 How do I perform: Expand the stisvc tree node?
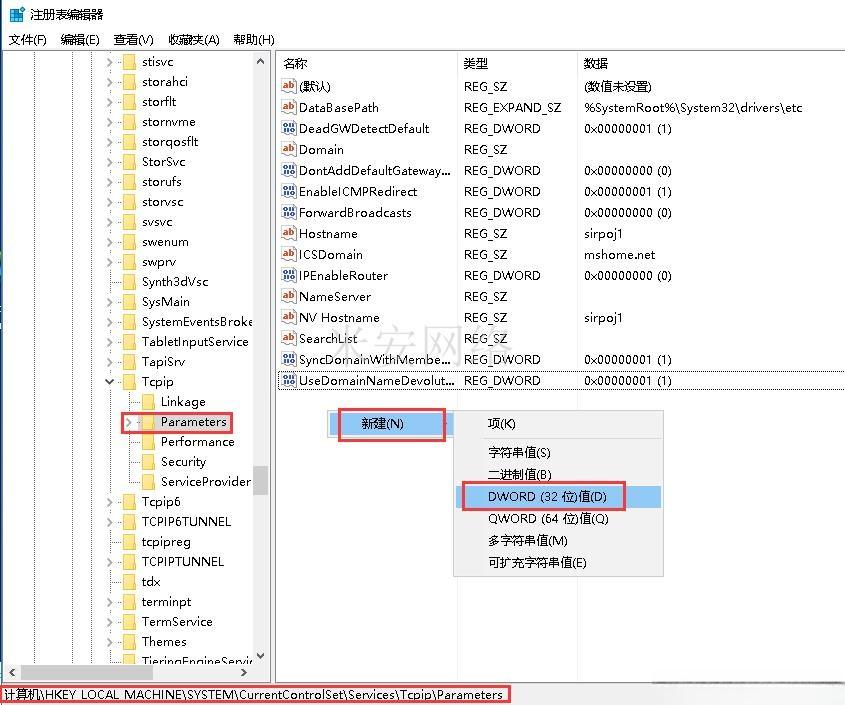pos(109,62)
